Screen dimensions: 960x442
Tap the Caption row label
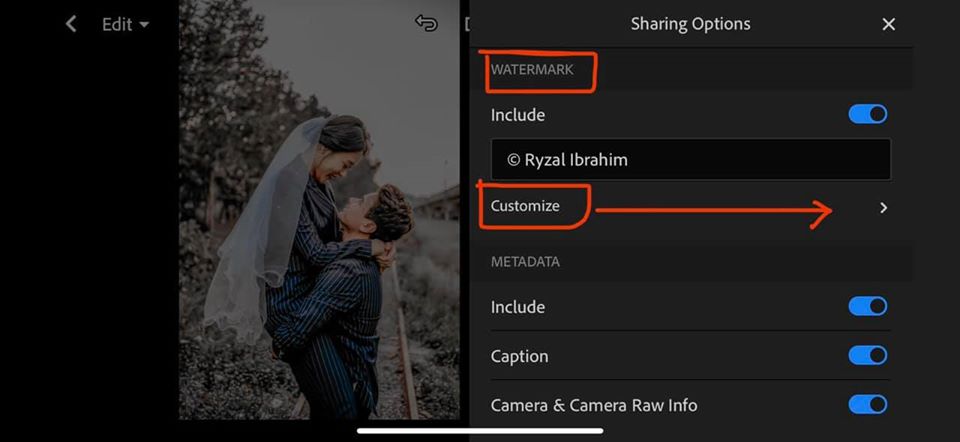(519, 356)
